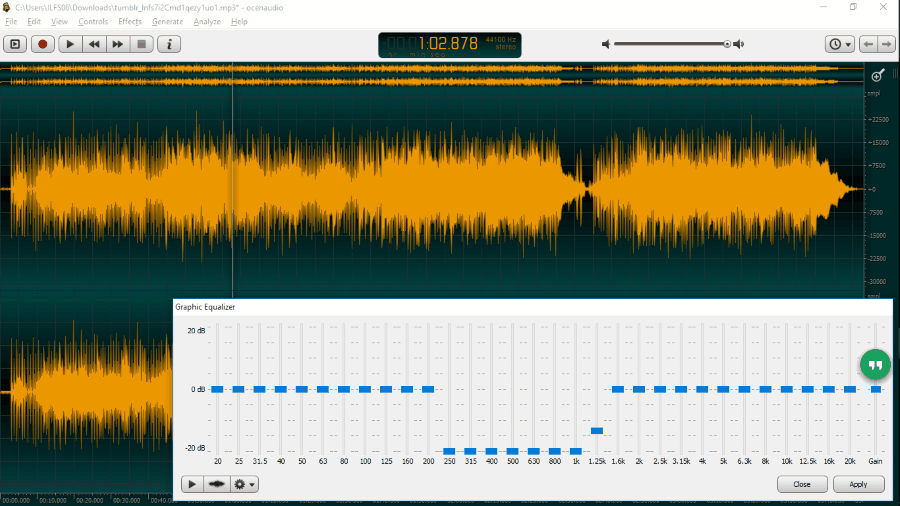Open the View menu
The height and width of the screenshot is (506, 900).
coord(59,22)
